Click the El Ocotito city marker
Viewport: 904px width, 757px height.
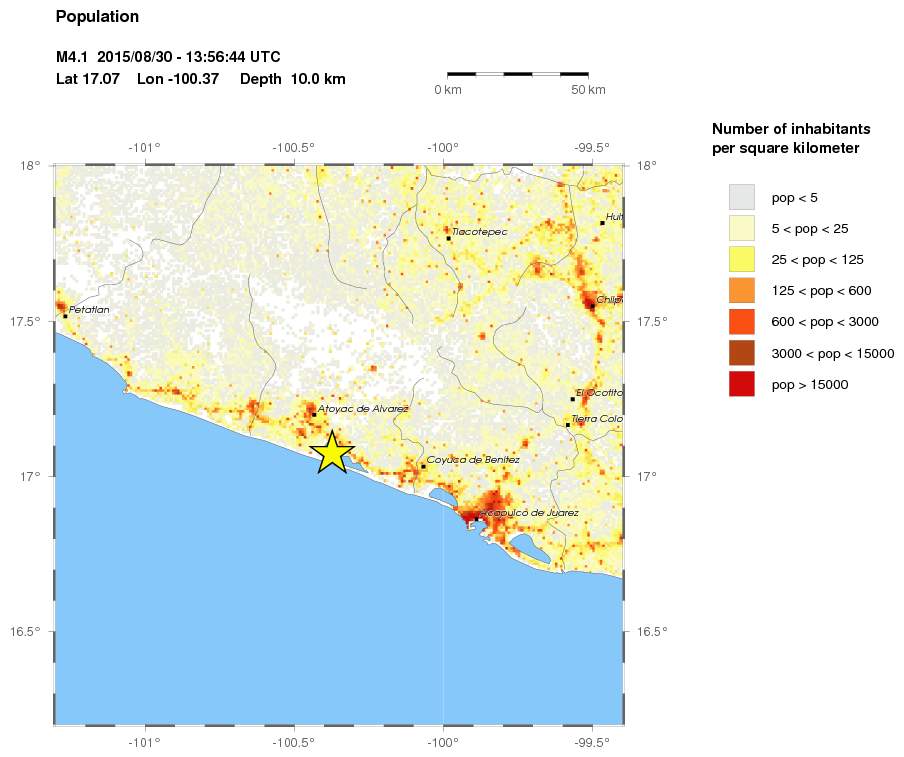[x=572, y=399]
